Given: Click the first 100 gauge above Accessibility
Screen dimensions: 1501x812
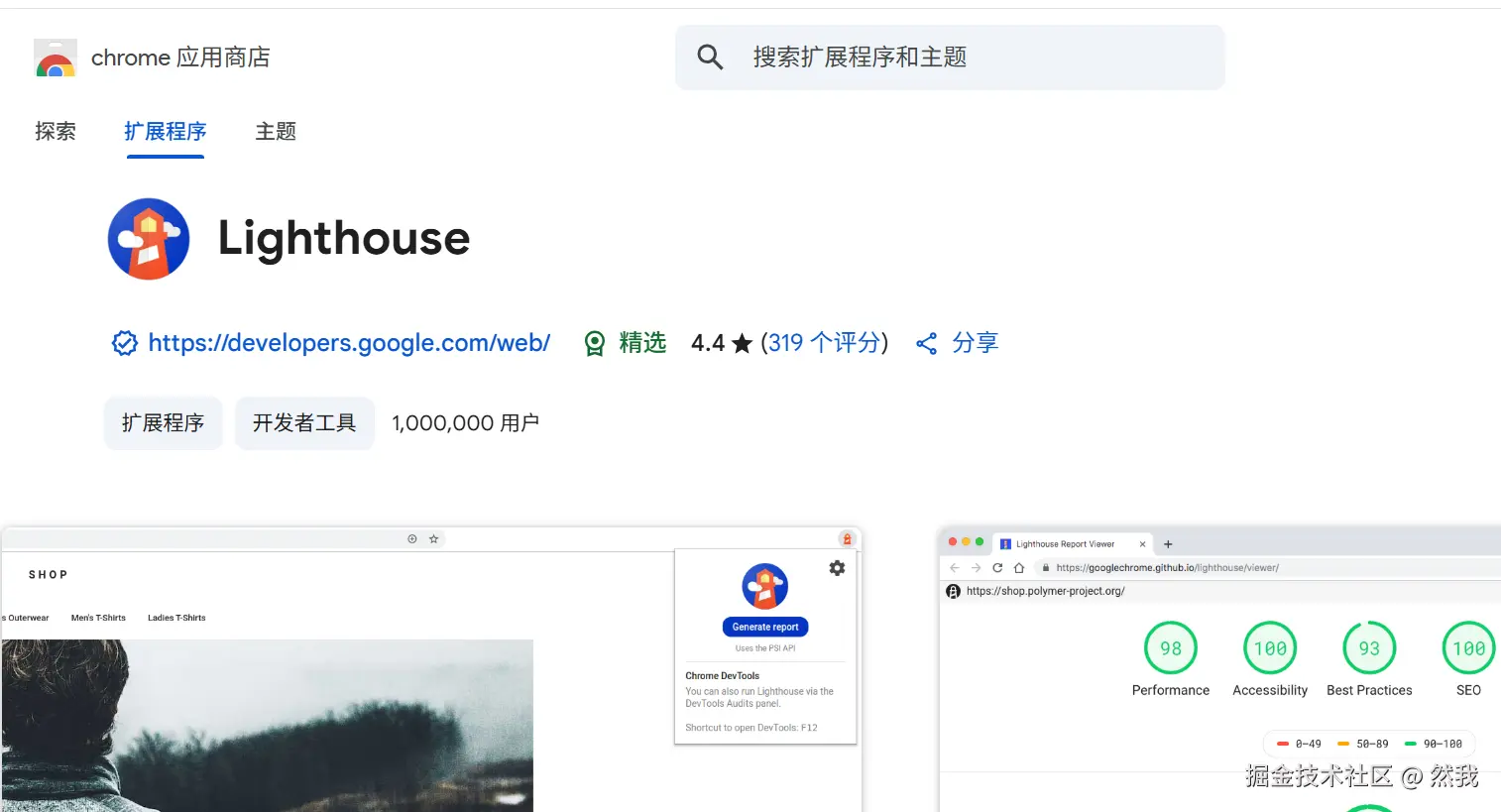Looking at the screenshot, I should point(1270,648).
